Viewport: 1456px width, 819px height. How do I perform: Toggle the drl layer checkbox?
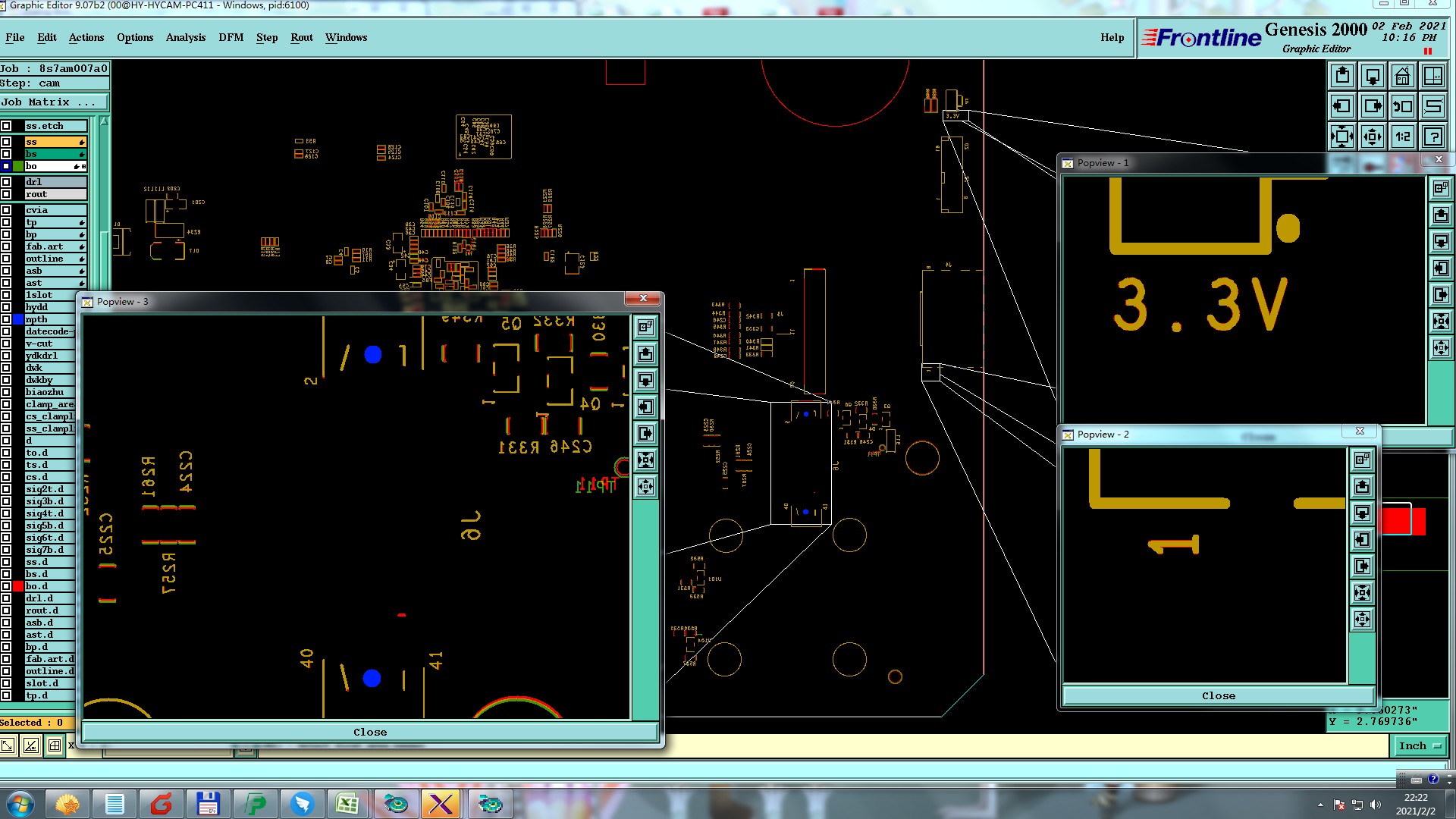(6, 182)
